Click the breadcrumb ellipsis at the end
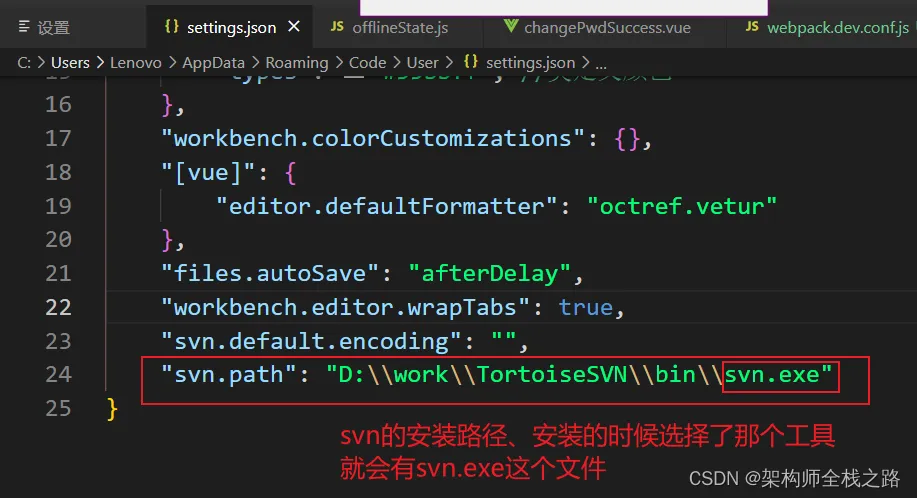Screen dimensions: 917x498 pyautogui.click(x=601, y=64)
